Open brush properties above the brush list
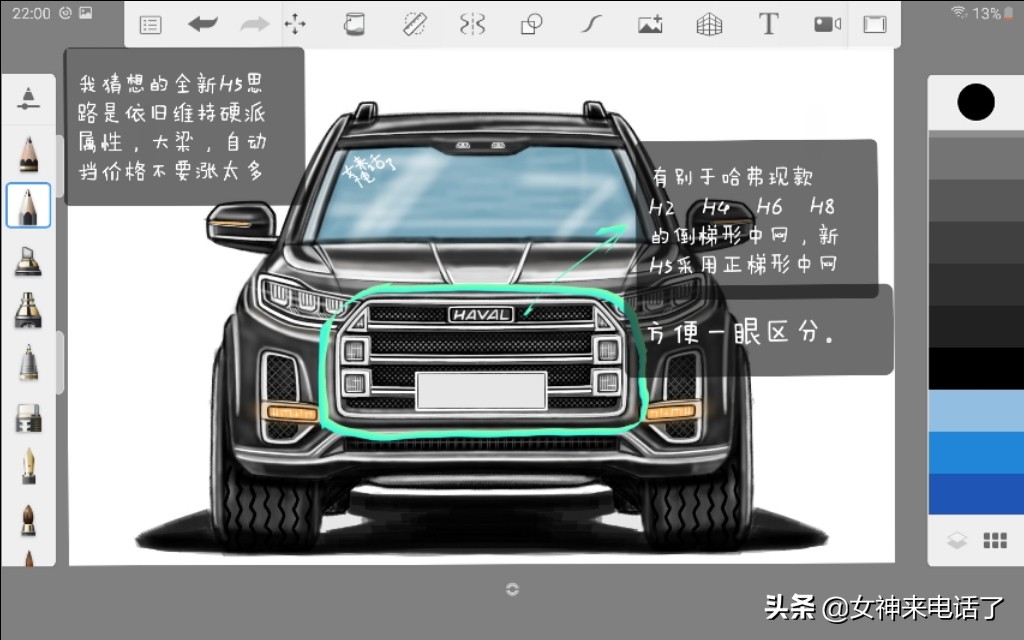Image resolution: width=1024 pixels, height=640 pixels. click(28, 97)
